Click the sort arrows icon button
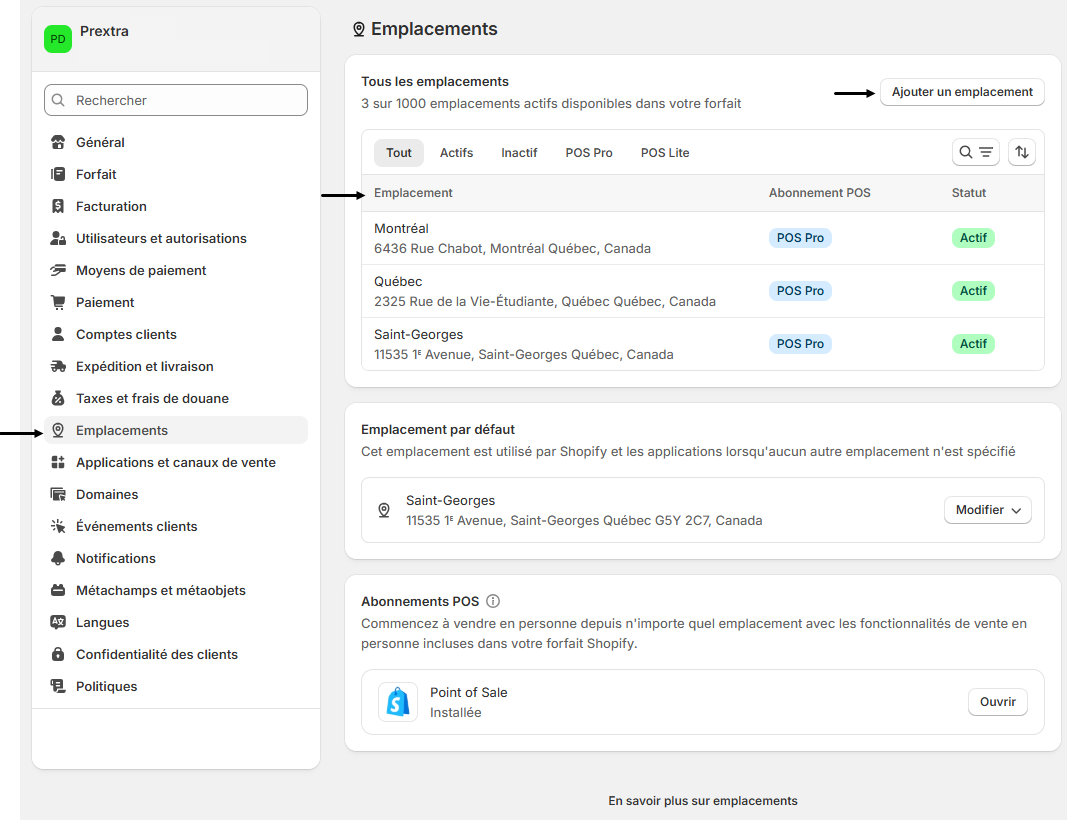 click(x=1021, y=152)
